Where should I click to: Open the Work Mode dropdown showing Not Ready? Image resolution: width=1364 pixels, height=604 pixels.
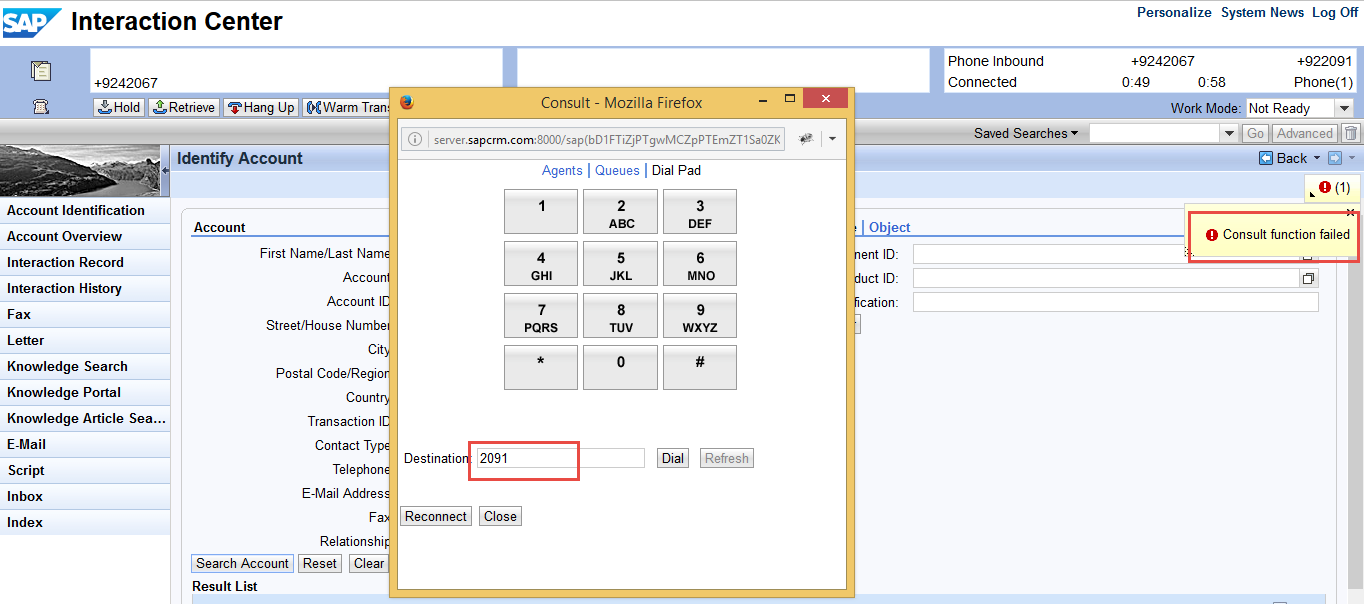pyautogui.click(x=1344, y=108)
